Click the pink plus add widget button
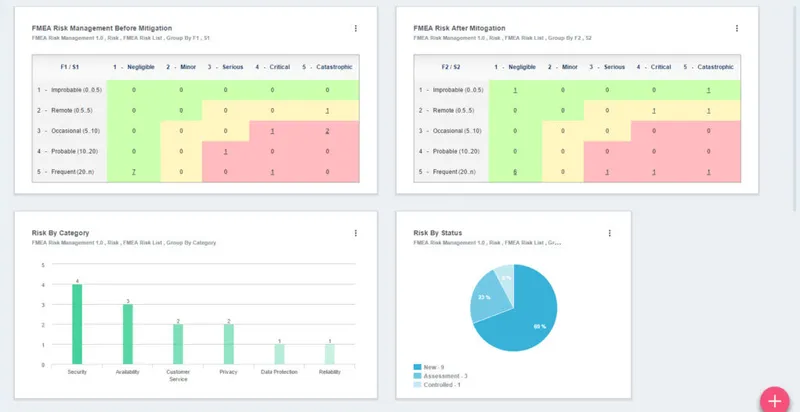Image resolution: width=800 pixels, height=412 pixels. coord(774,400)
